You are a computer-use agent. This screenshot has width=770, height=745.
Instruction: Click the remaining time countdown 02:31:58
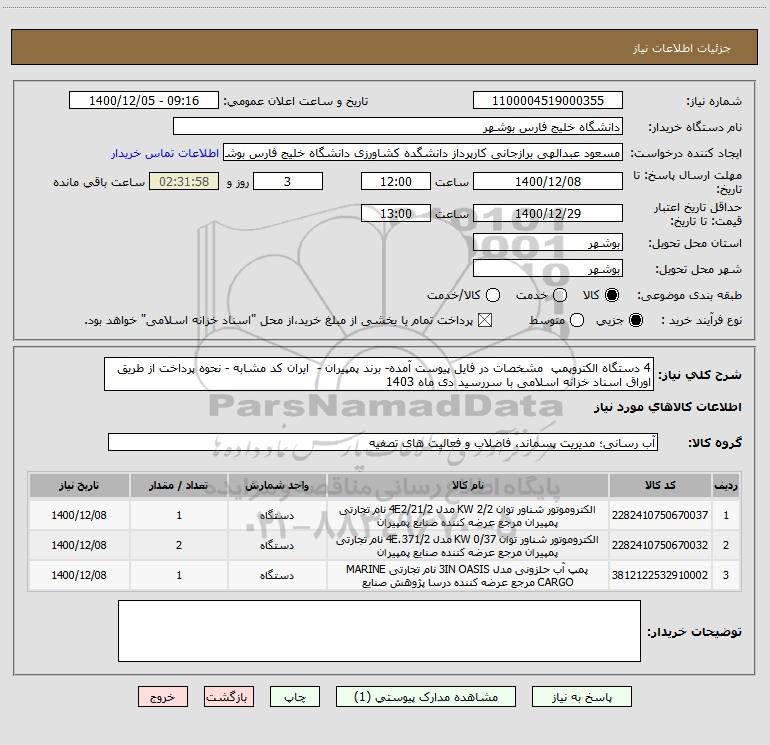[x=184, y=181]
